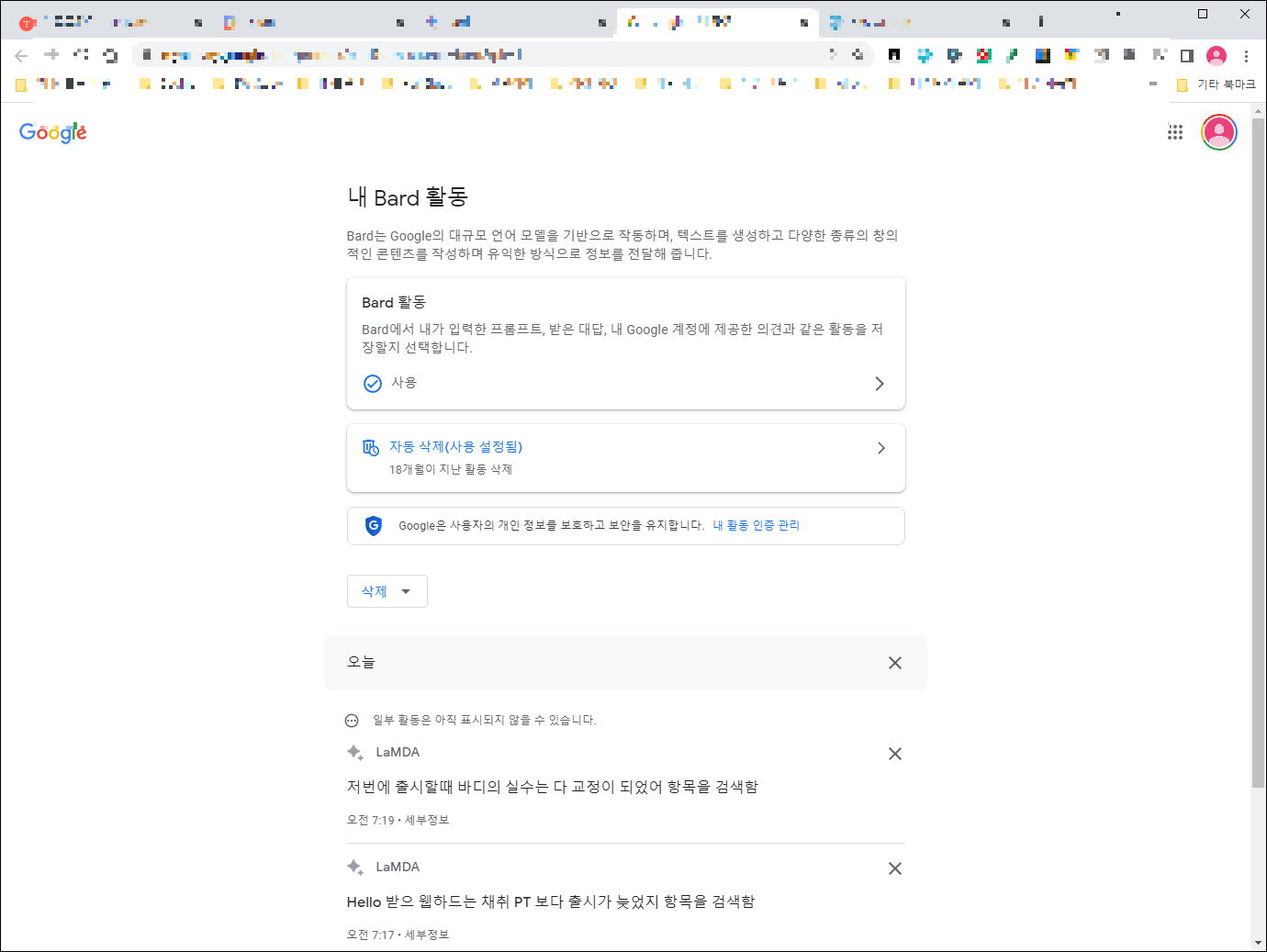Click the 사용 status label
Image resolution: width=1267 pixels, height=952 pixels.
(x=404, y=383)
